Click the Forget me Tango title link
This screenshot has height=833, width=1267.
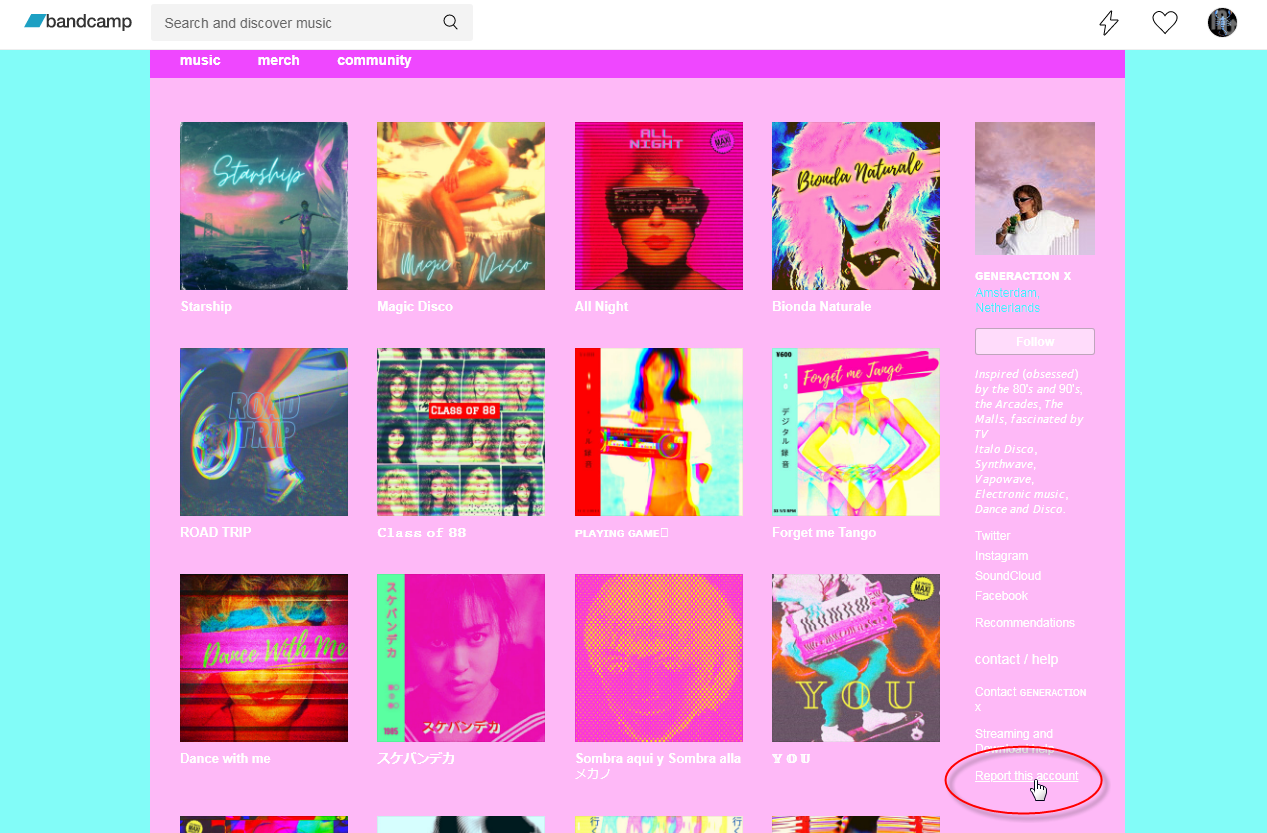click(824, 532)
